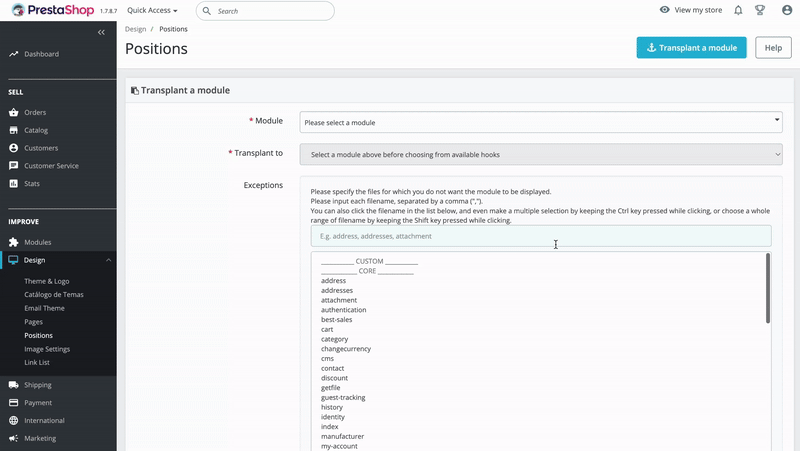
Task: Open Modules menu item
Action: [37, 242]
